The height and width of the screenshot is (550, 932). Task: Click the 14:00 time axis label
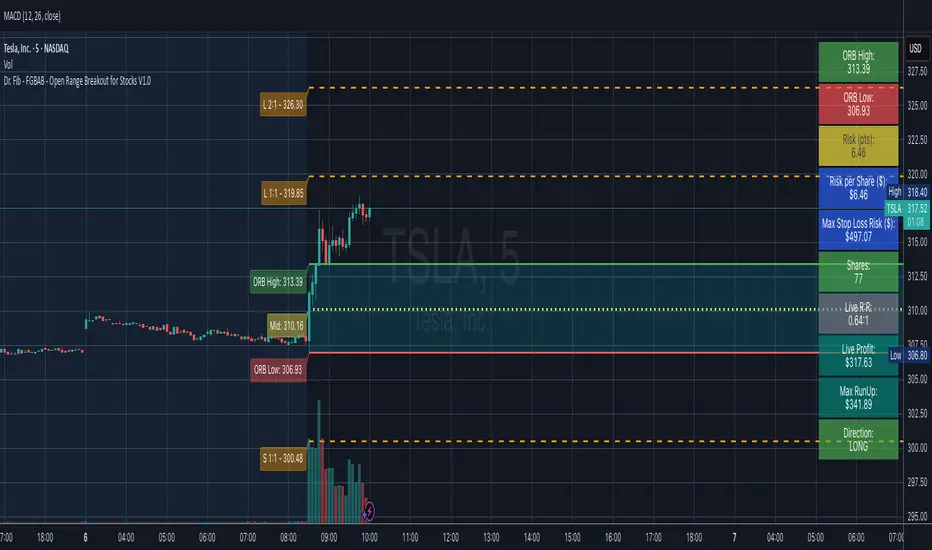click(531, 538)
